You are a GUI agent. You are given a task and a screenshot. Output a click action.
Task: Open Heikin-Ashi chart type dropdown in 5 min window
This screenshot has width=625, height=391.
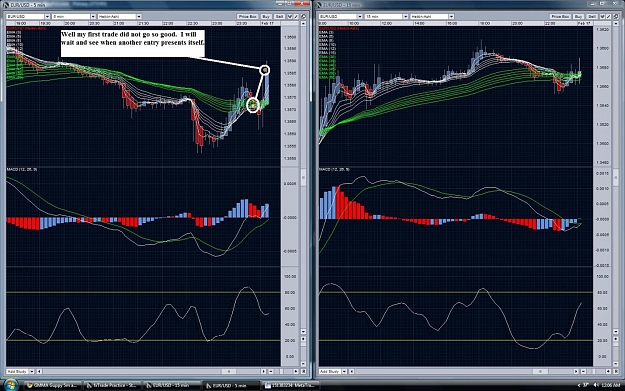119,17
